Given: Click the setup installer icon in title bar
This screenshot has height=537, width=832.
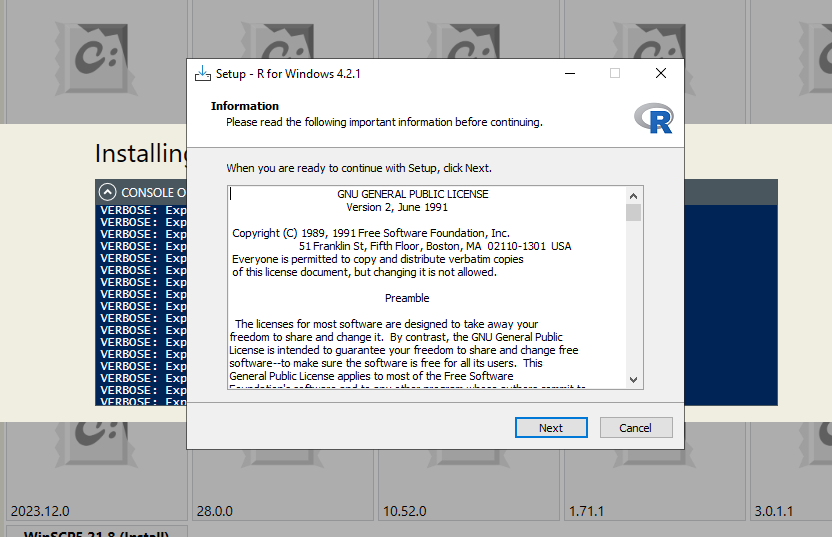Looking at the screenshot, I should click(x=203, y=74).
